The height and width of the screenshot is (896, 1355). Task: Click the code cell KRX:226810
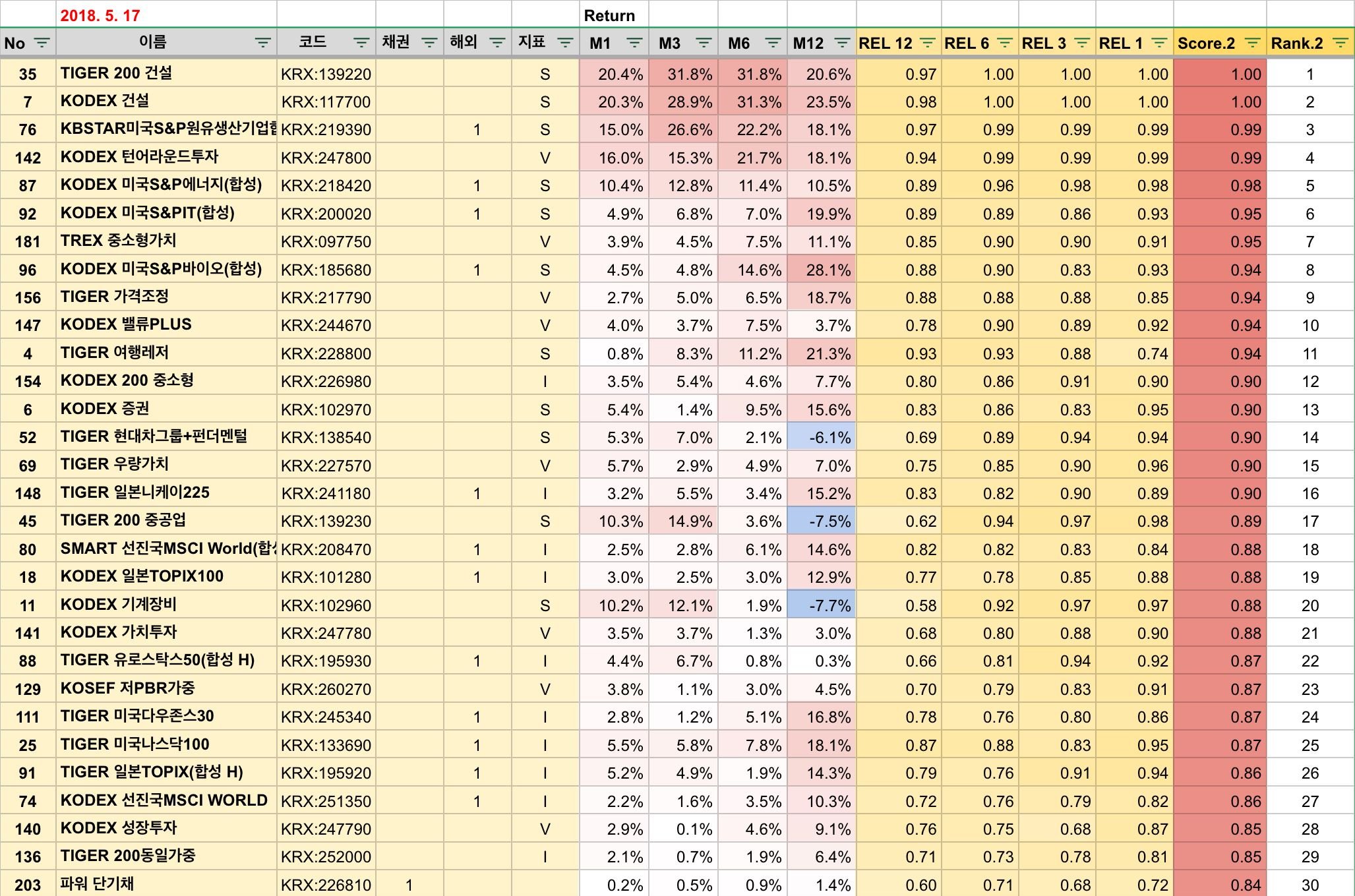(326, 884)
